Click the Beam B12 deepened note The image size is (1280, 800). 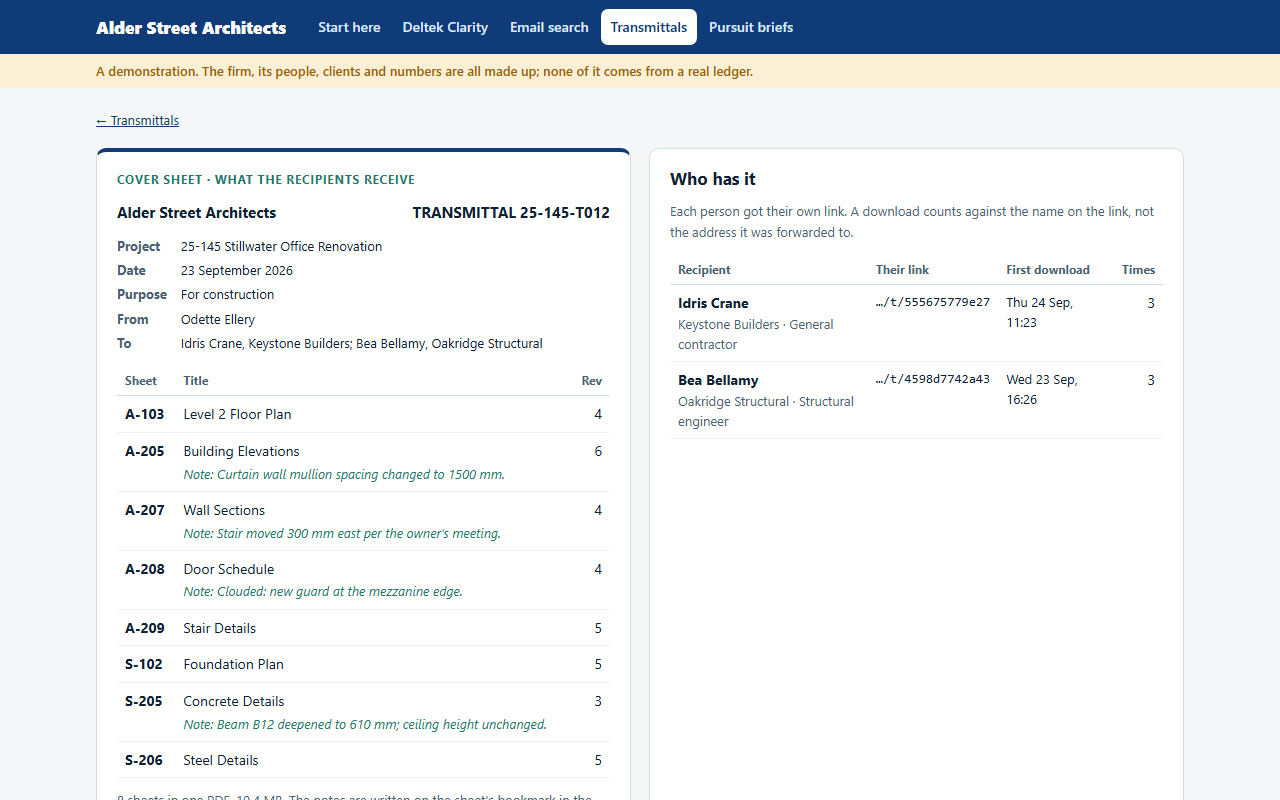coord(365,725)
